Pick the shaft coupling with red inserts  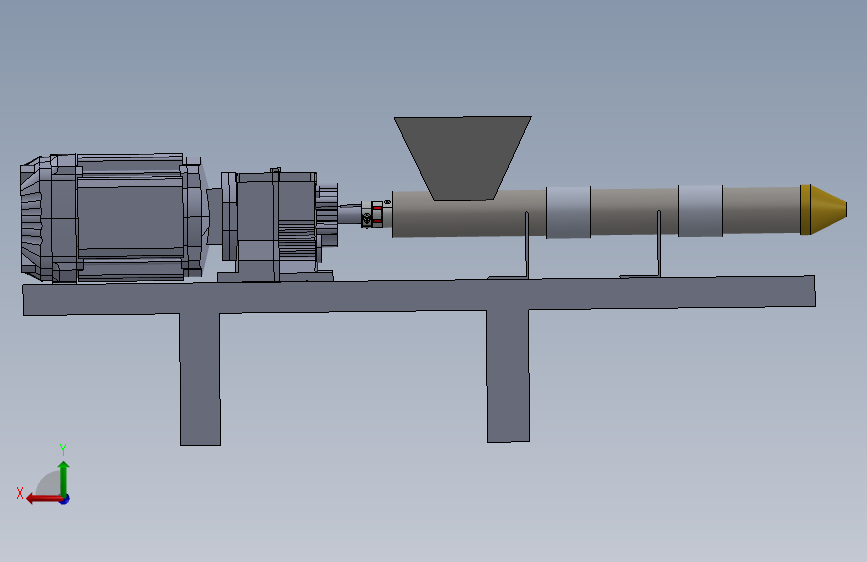coord(374,214)
